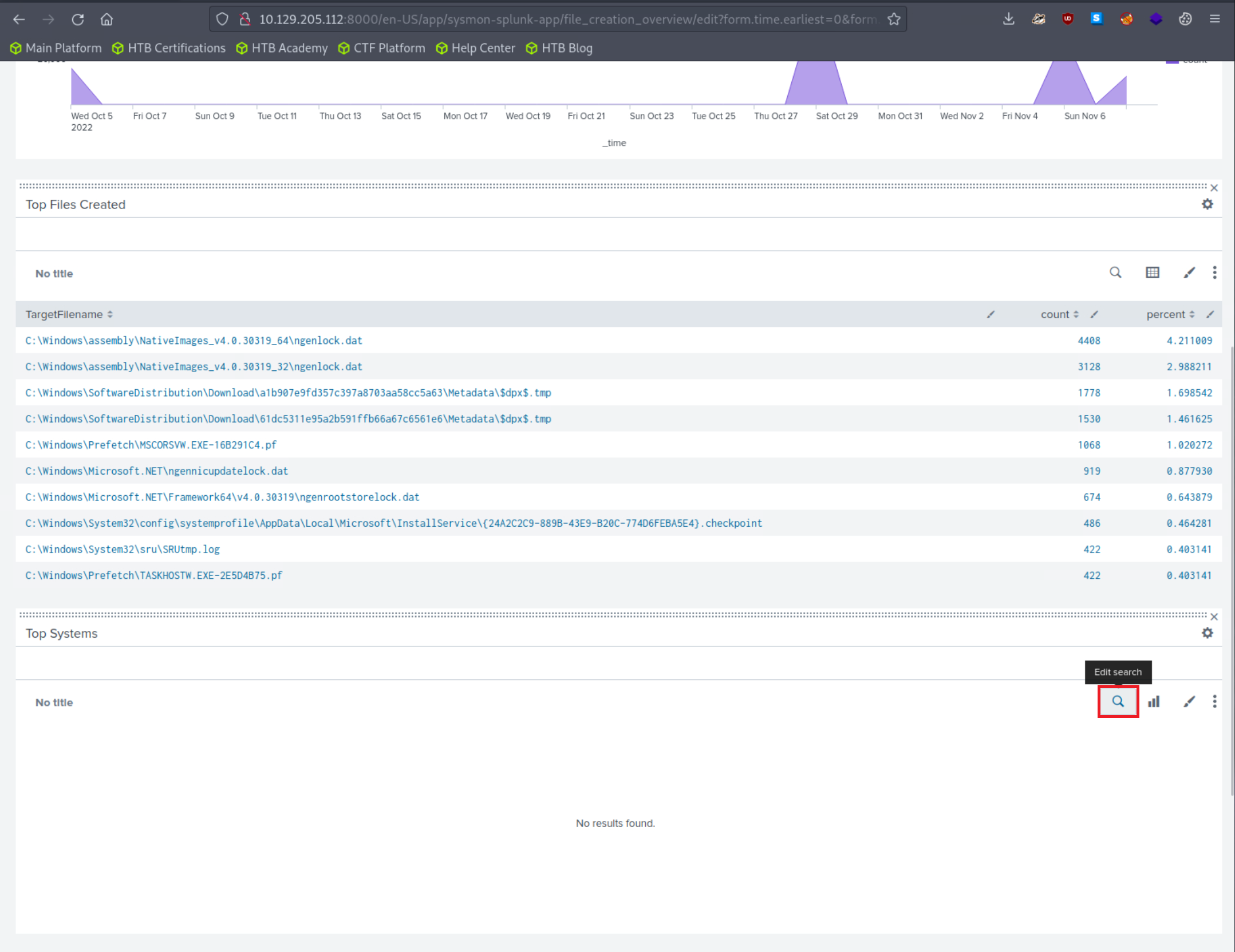Open the three-dot menu on Top Systems panel
1235x952 pixels.
(1214, 701)
